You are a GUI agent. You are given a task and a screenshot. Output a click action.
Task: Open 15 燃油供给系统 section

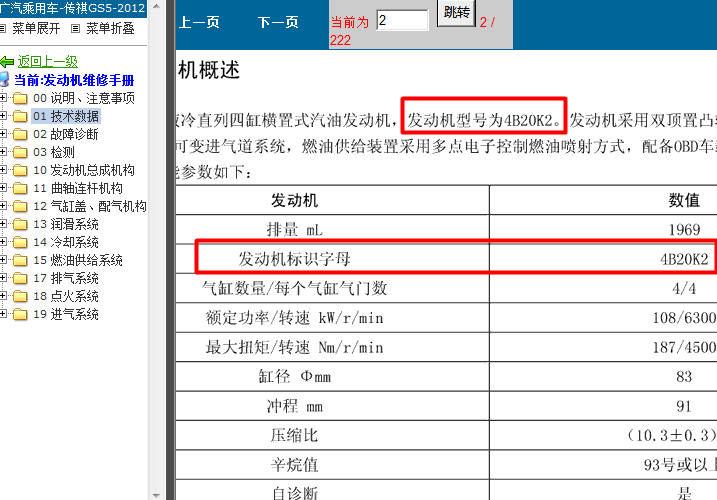click(78, 260)
